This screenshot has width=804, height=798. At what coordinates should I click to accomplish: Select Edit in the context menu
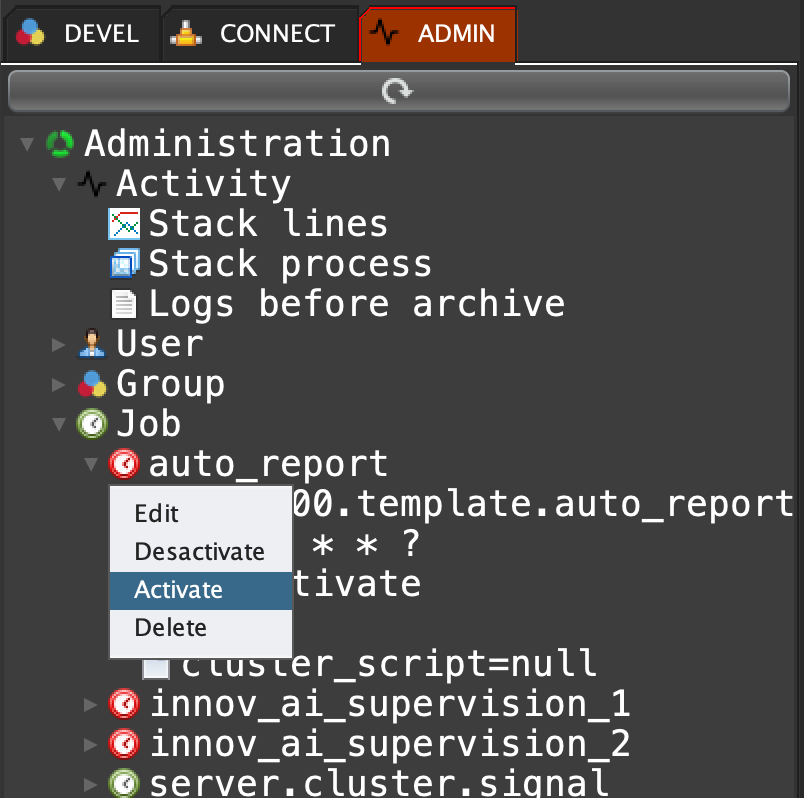(x=156, y=514)
